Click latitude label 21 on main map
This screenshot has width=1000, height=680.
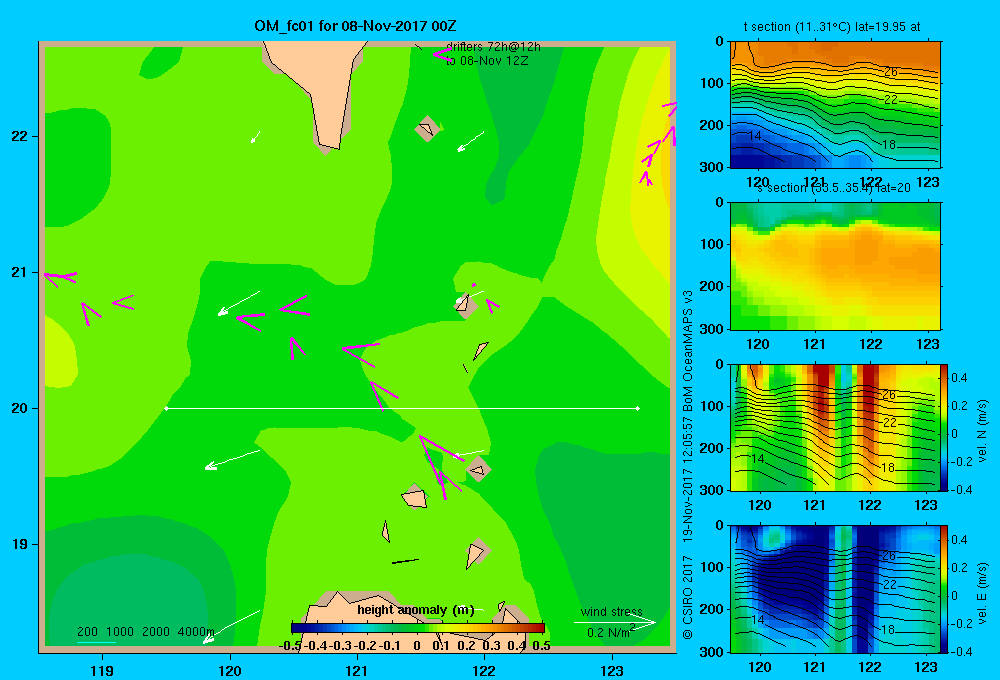[x=19, y=272]
